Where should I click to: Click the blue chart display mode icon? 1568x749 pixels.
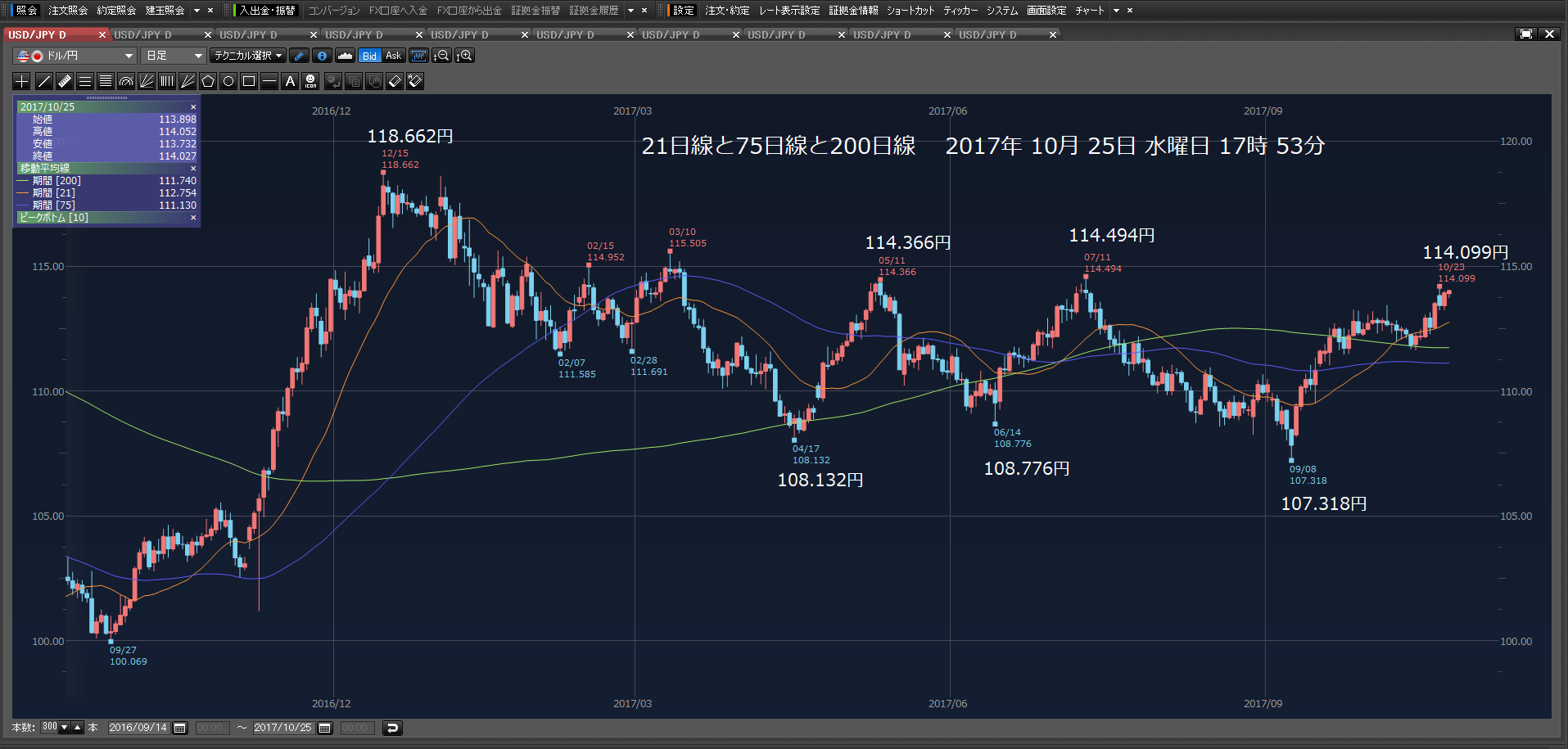[x=418, y=56]
